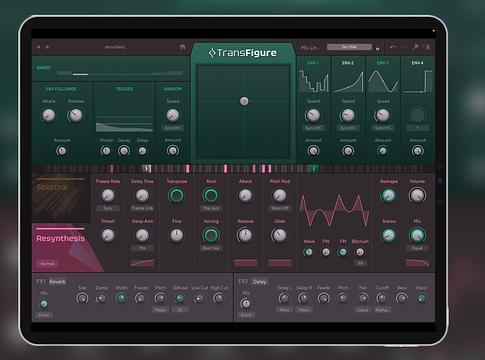485x360 pixels.
Task: Load the previous preset with left arrow
Action: click(x=38, y=47)
